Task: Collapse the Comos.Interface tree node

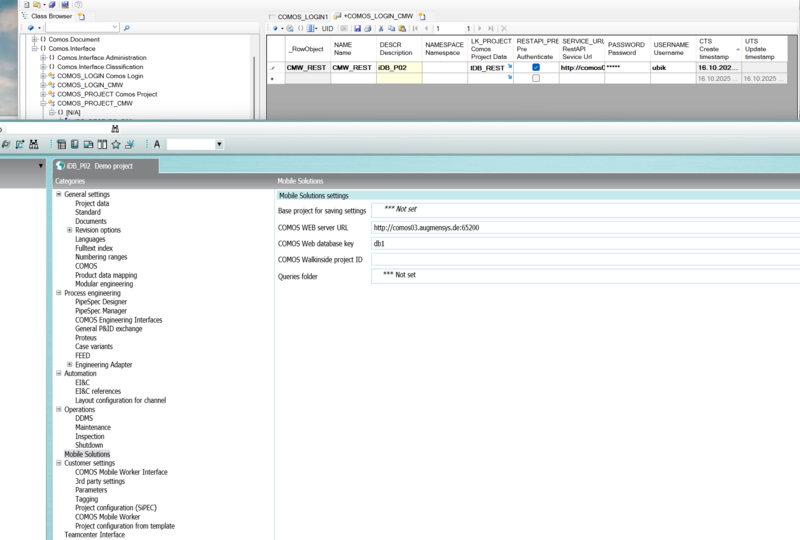Action: (34, 48)
